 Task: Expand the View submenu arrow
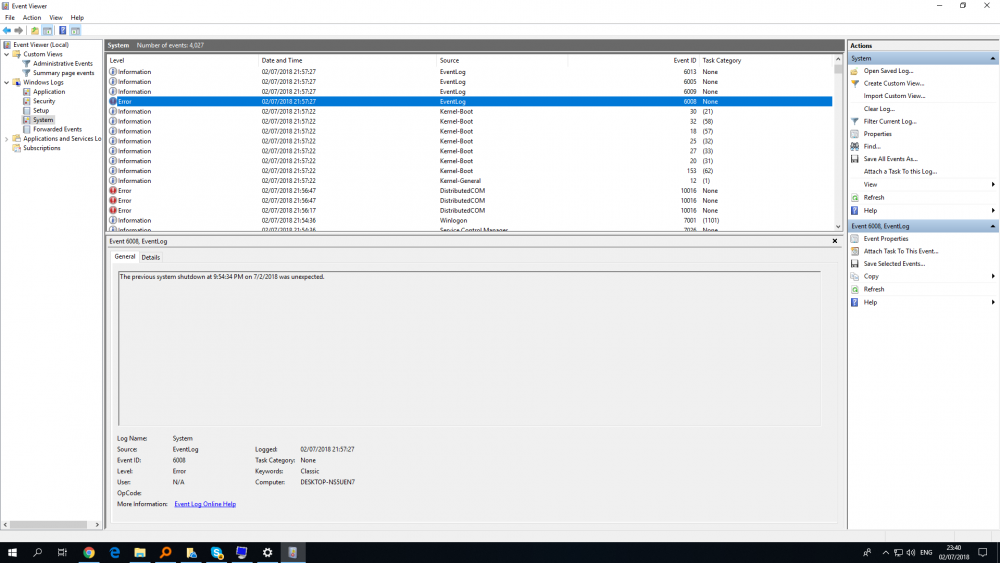[993, 184]
